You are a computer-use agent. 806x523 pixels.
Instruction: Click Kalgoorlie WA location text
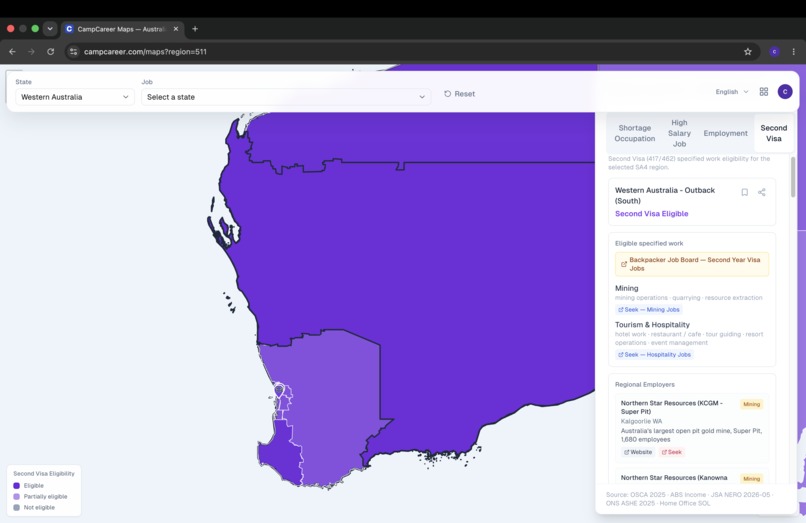[x=642, y=421]
